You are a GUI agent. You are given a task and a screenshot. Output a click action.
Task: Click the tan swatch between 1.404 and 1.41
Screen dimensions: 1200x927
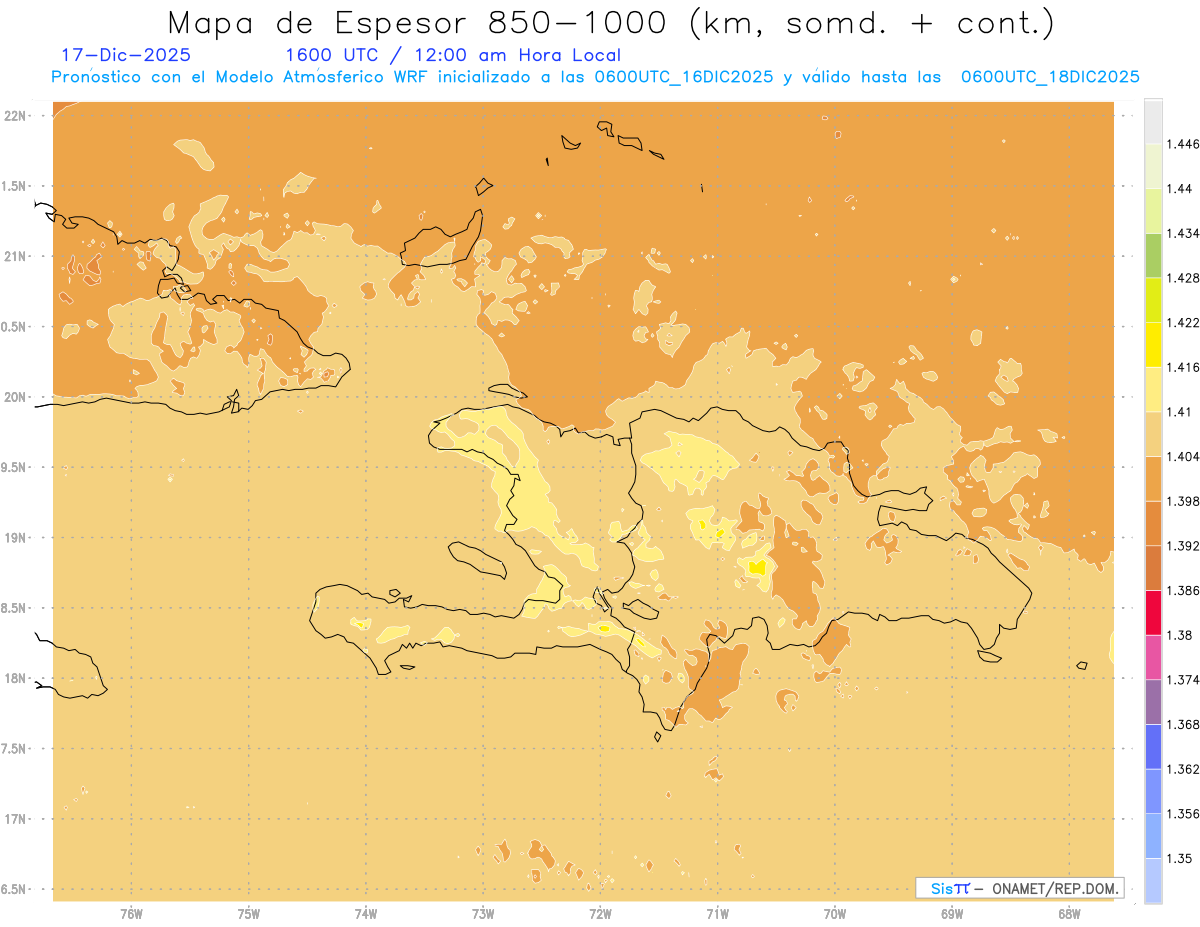click(1153, 433)
